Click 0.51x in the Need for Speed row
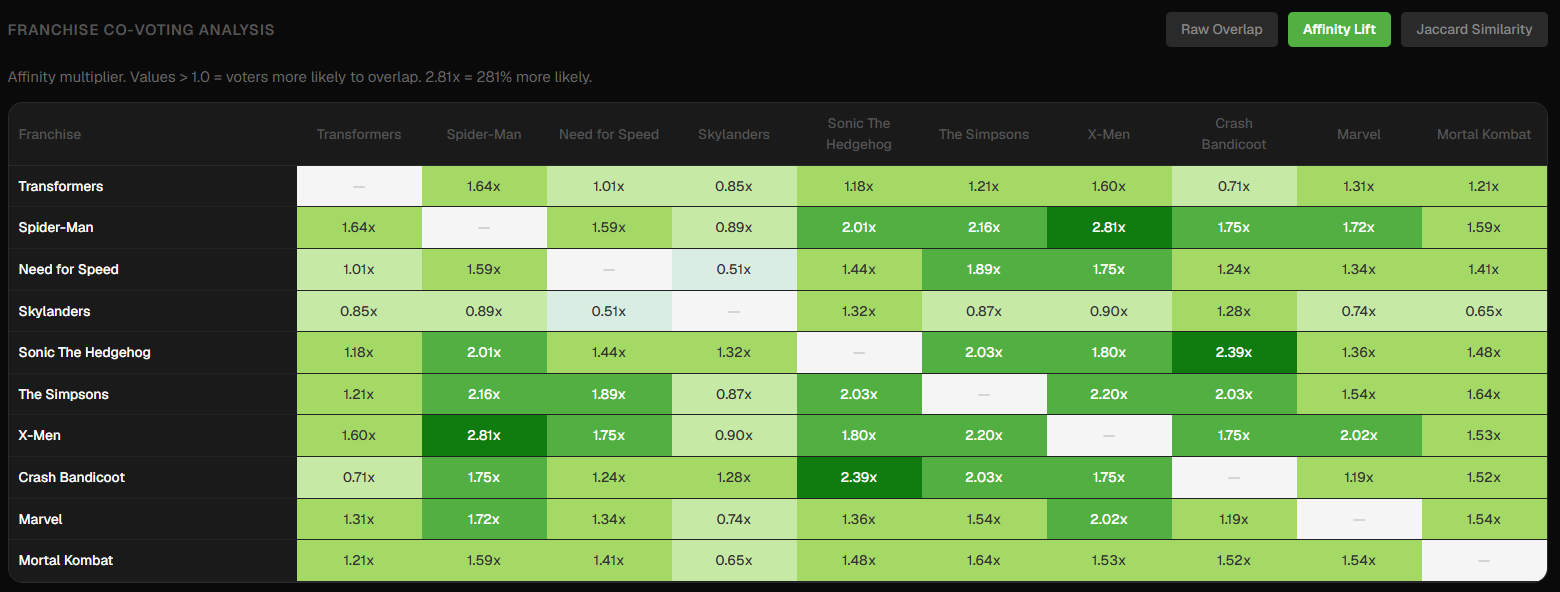This screenshot has height=592, width=1560. click(734, 270)
